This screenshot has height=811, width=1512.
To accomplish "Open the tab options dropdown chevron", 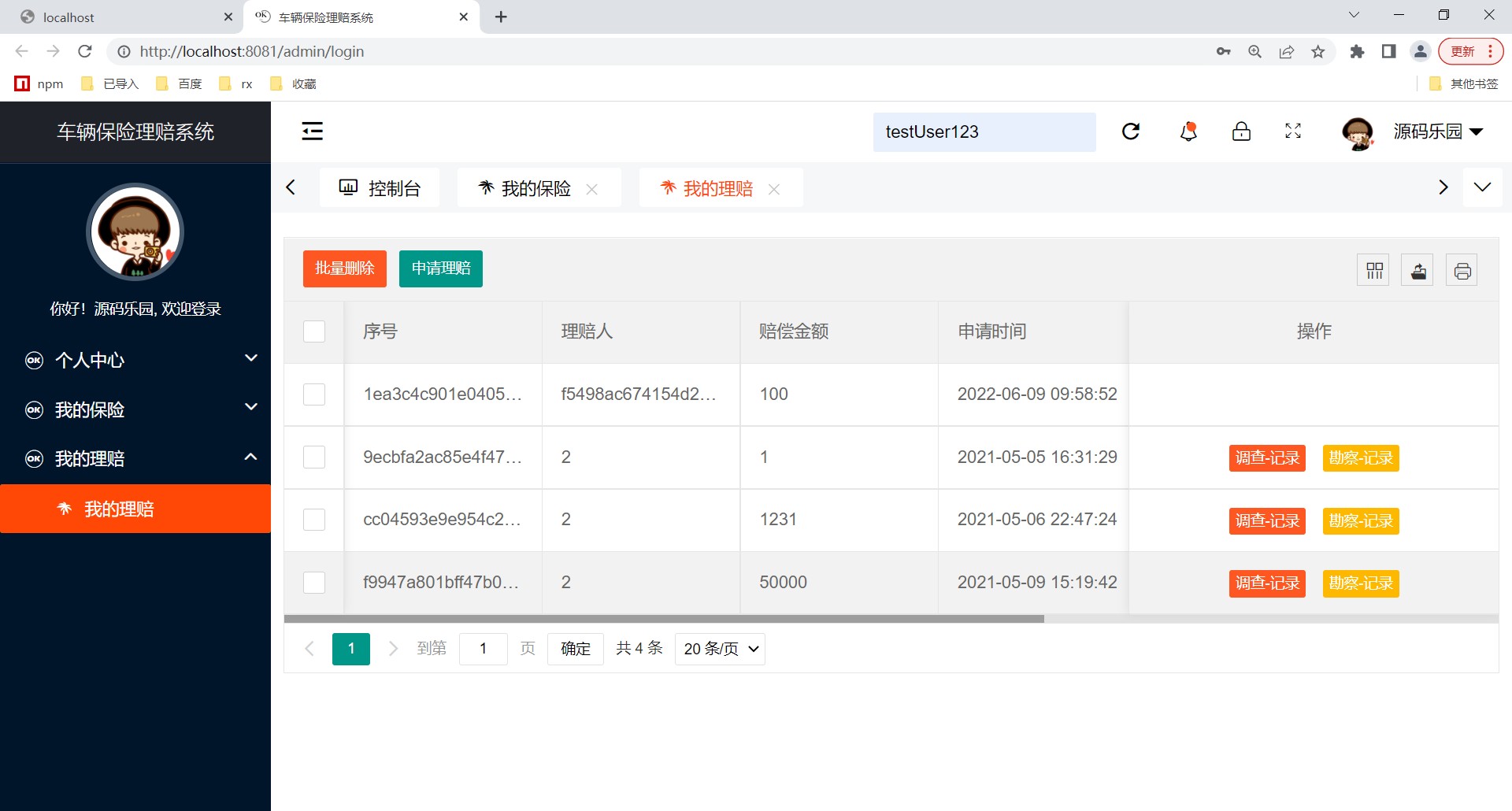I will 1482,187.
